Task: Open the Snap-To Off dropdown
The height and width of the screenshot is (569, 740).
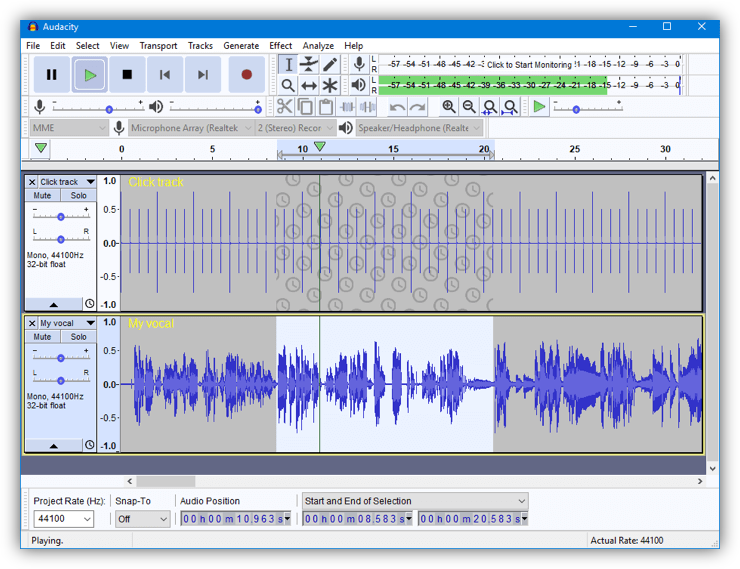Action: pos(143,519)
